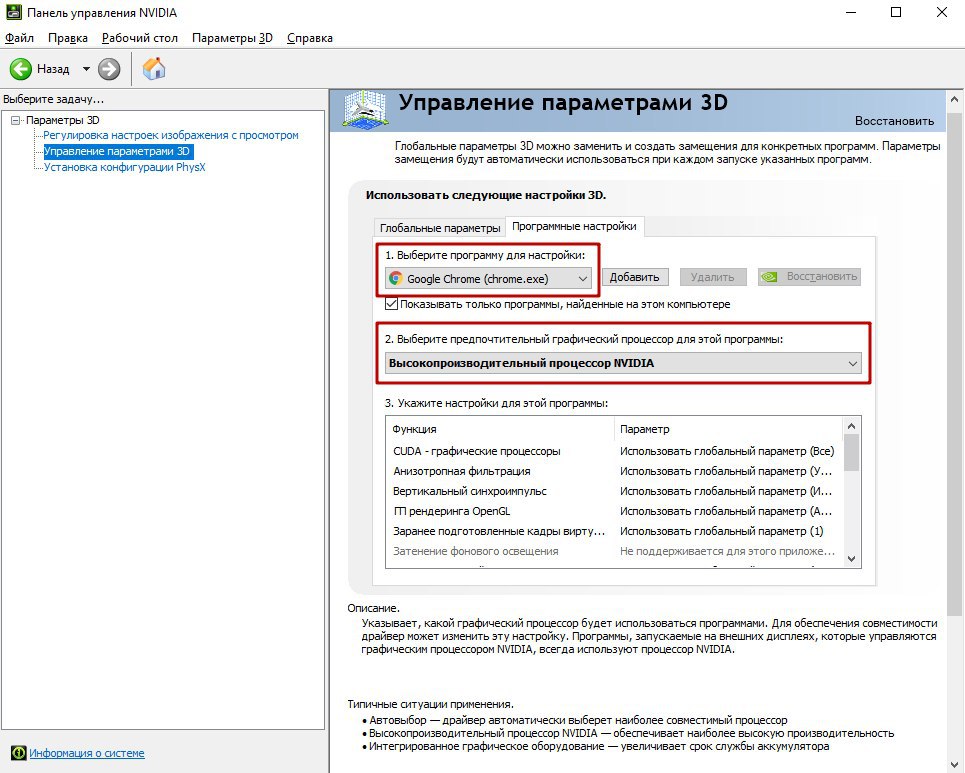Minimize the NVIDIA Control Panel window
965x773 pixels.
[852, 12]
